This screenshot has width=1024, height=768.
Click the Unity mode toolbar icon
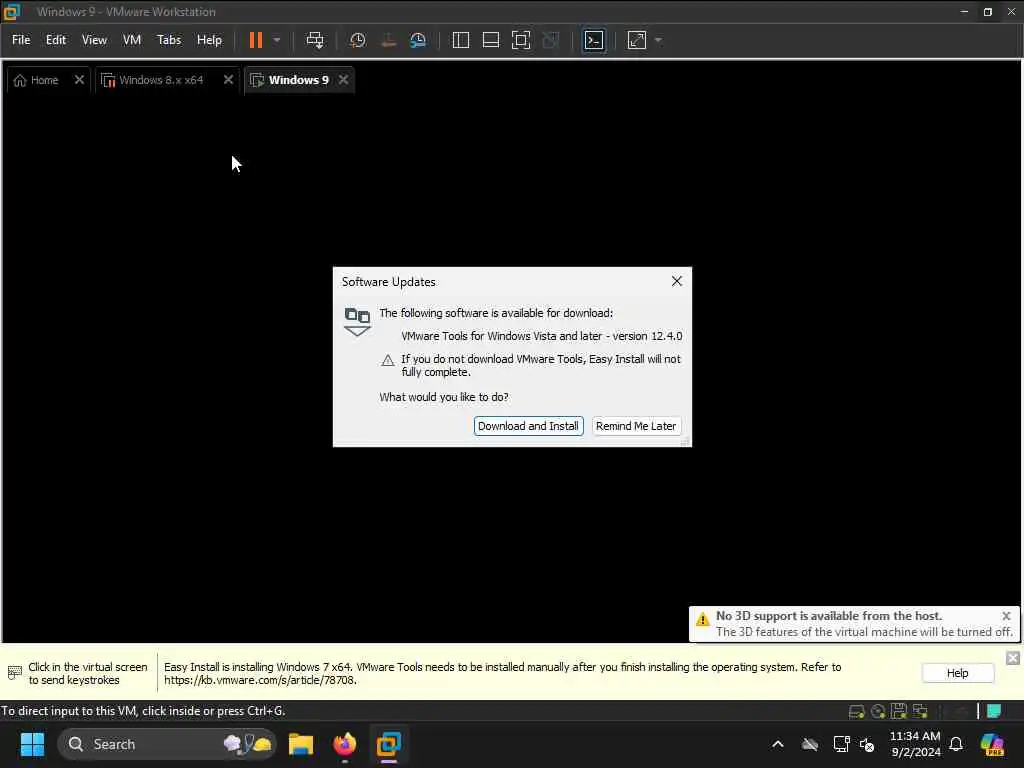pos(551,40)
